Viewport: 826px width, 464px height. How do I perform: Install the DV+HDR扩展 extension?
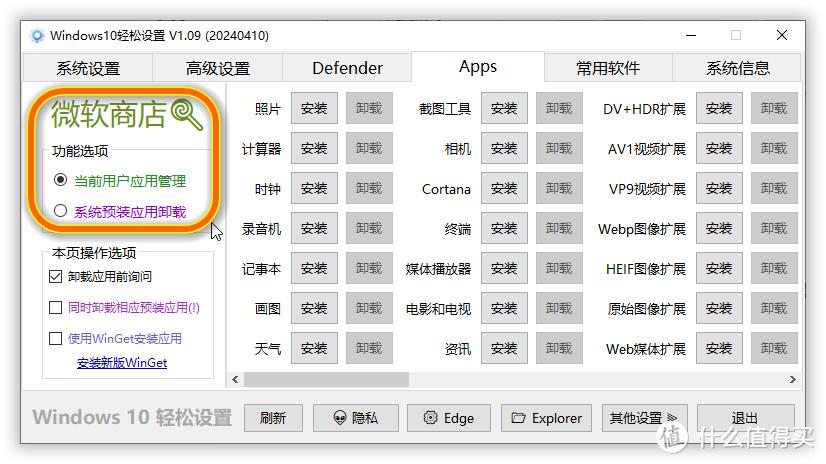719,108
